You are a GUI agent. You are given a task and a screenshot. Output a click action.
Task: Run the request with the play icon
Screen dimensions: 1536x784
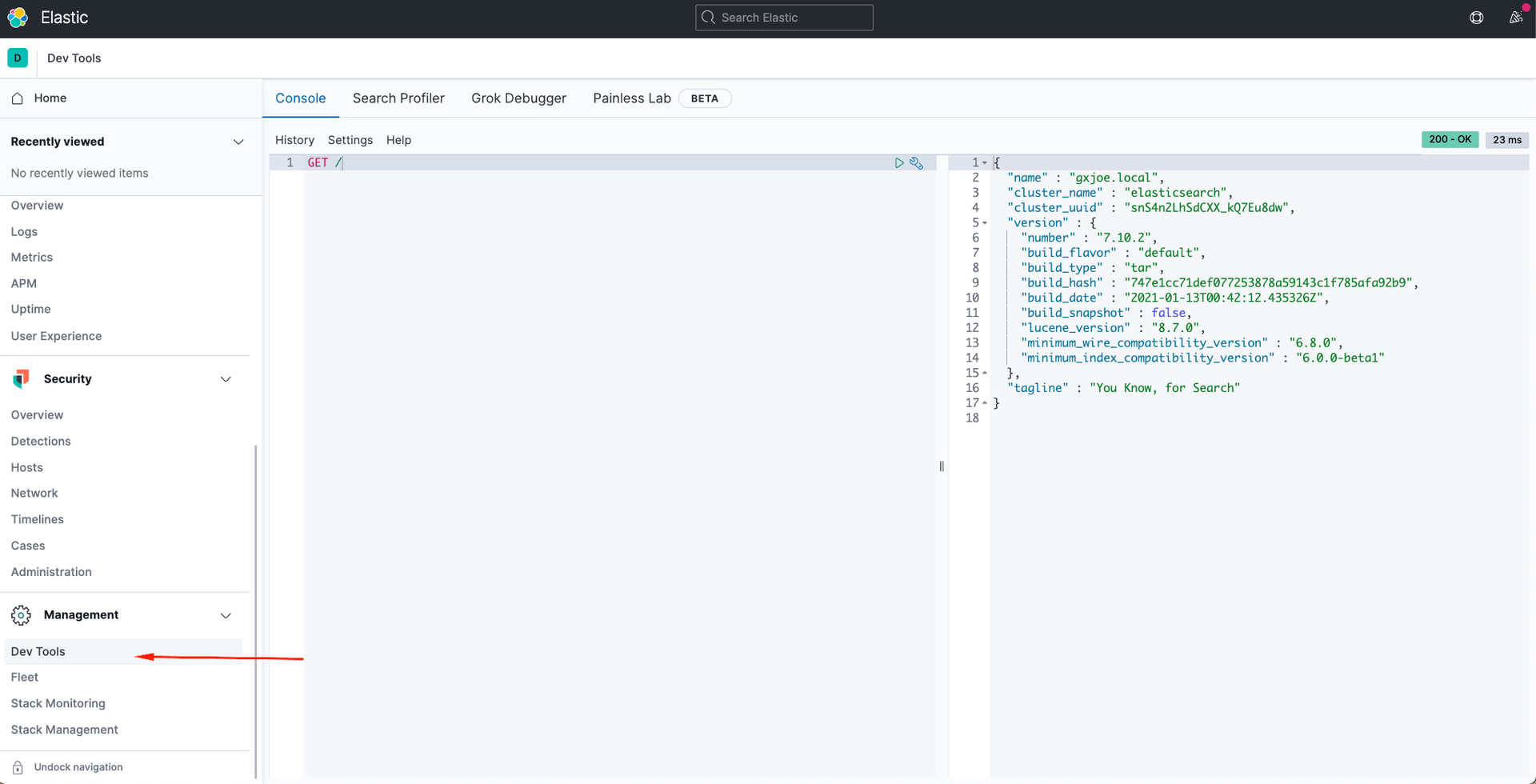coord(899,162)
